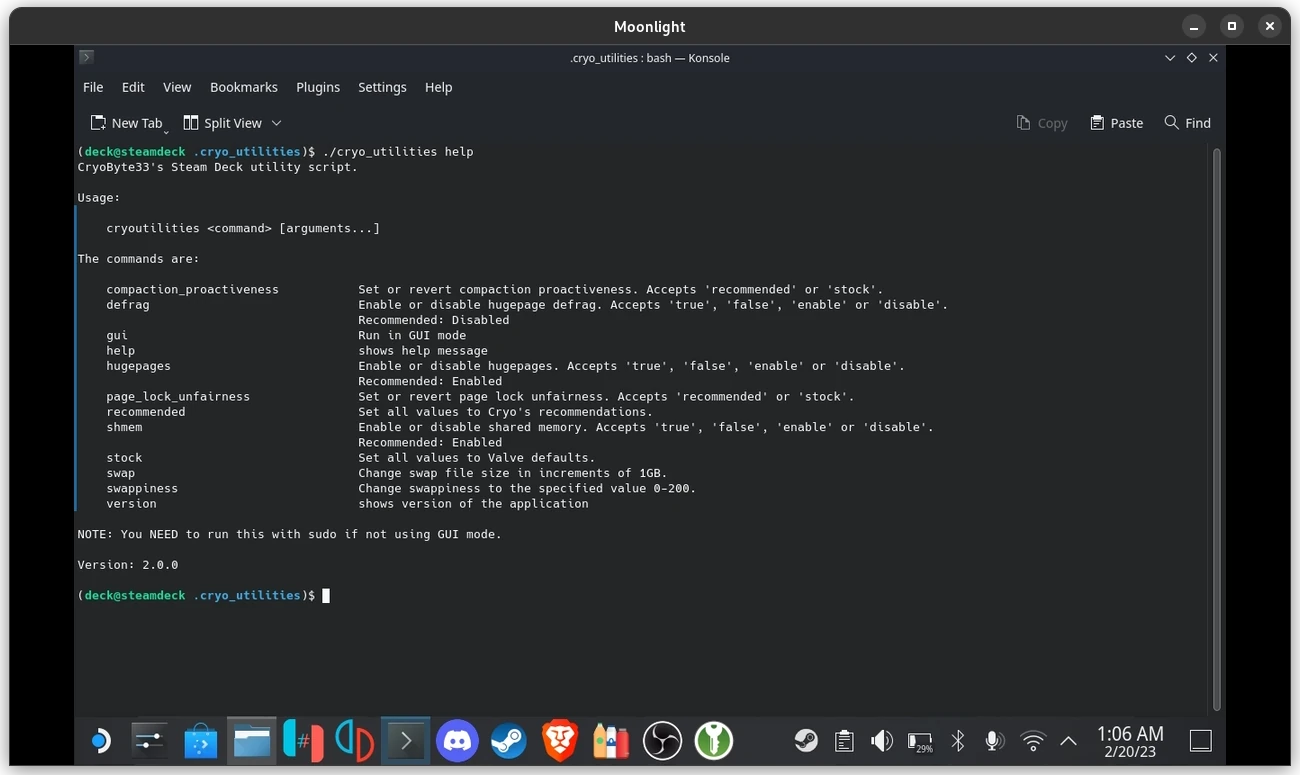This screenshot has height=775, width=1300.
Task: Click the 'Run in GUI mode' description
Action: [412, 336]
